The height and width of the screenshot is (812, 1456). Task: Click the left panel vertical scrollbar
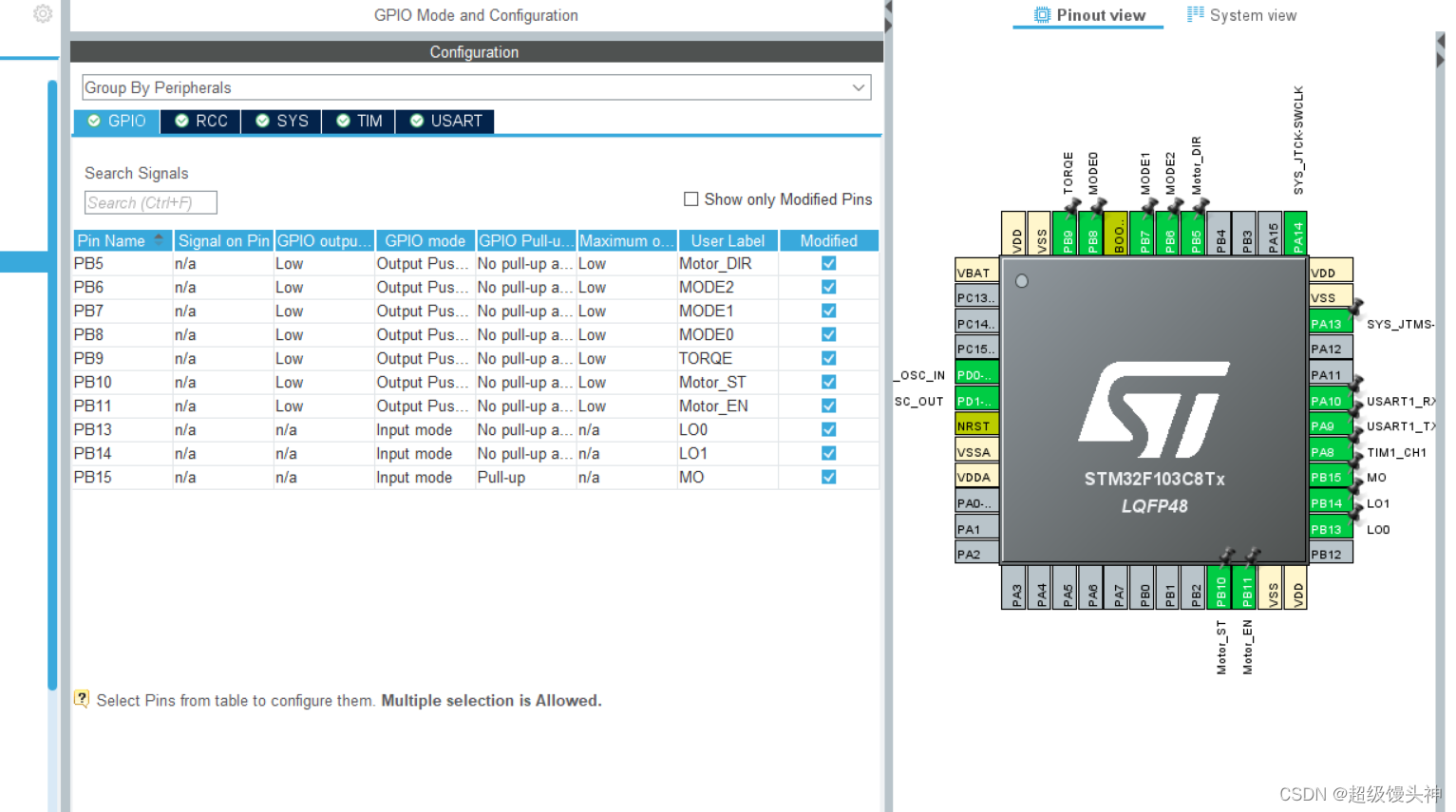(52, 385)
